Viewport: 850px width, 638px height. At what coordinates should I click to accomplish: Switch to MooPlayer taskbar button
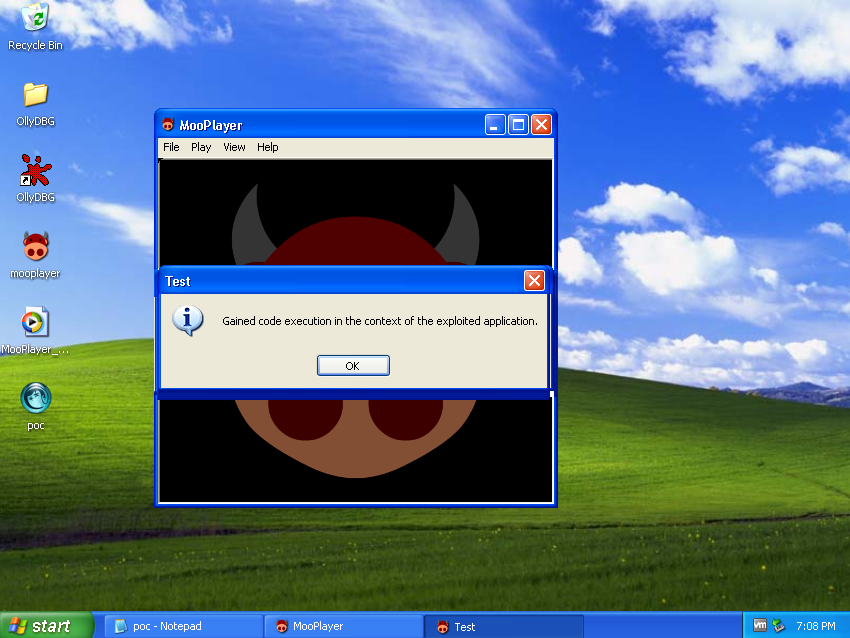[x=343, y=626]
